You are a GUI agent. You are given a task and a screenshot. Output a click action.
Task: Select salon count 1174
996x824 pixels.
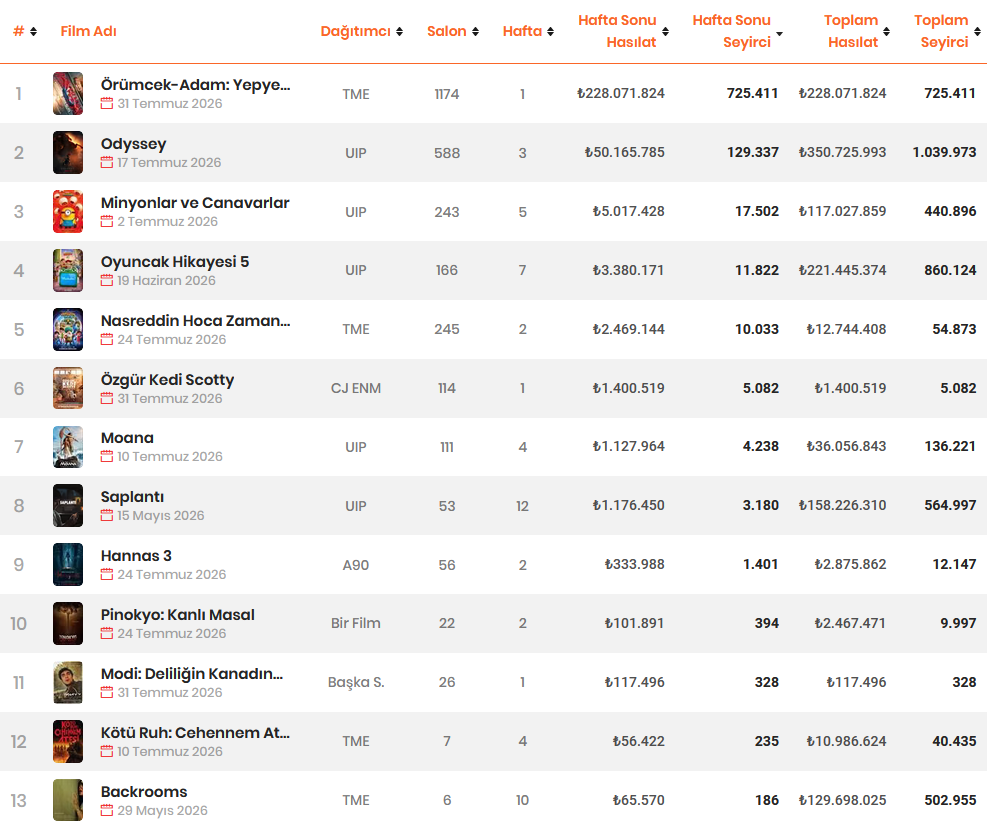[447, 94]
